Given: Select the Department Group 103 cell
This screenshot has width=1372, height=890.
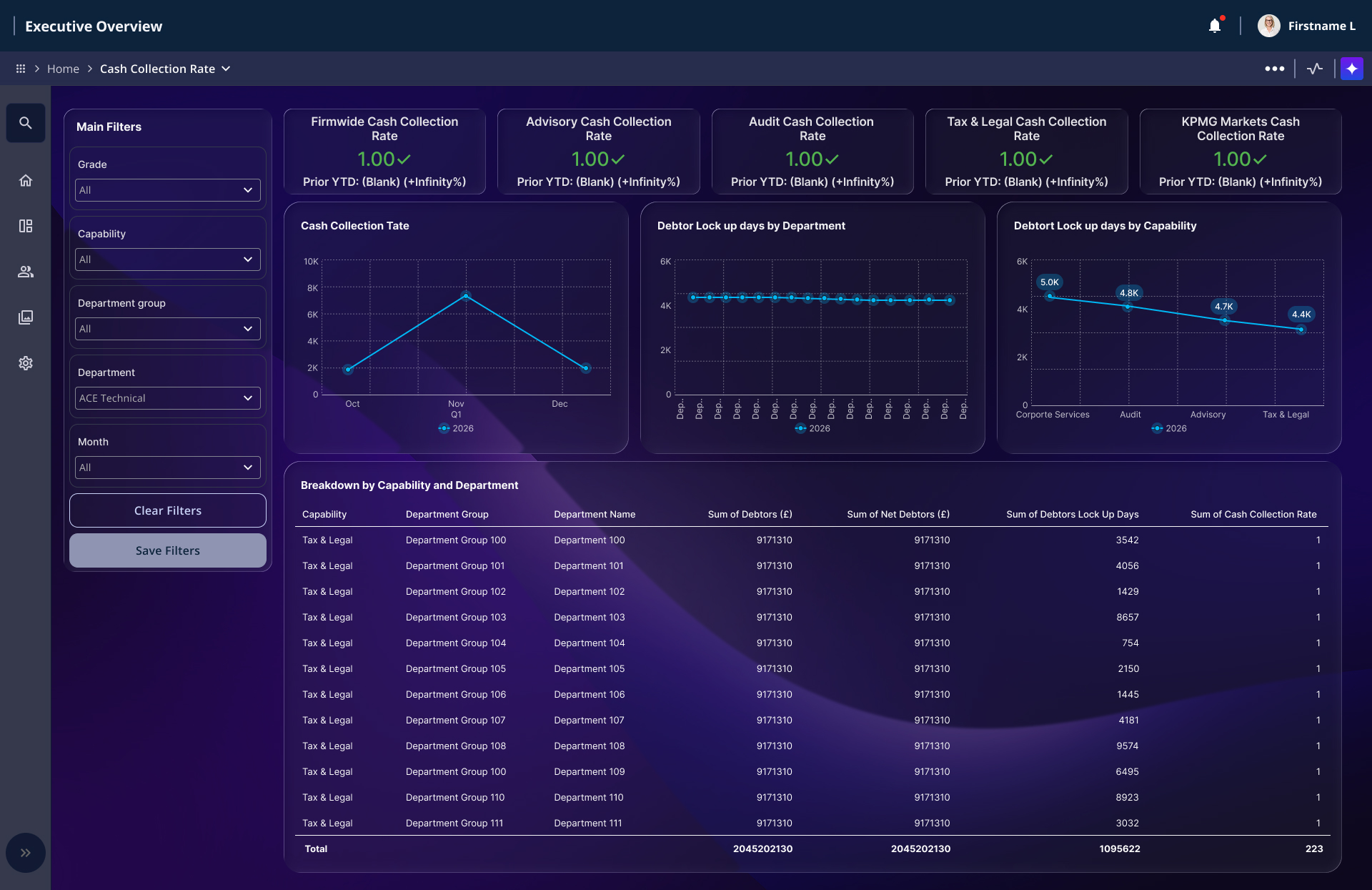Looking at the screenshot, I should [x=456, y=617].
